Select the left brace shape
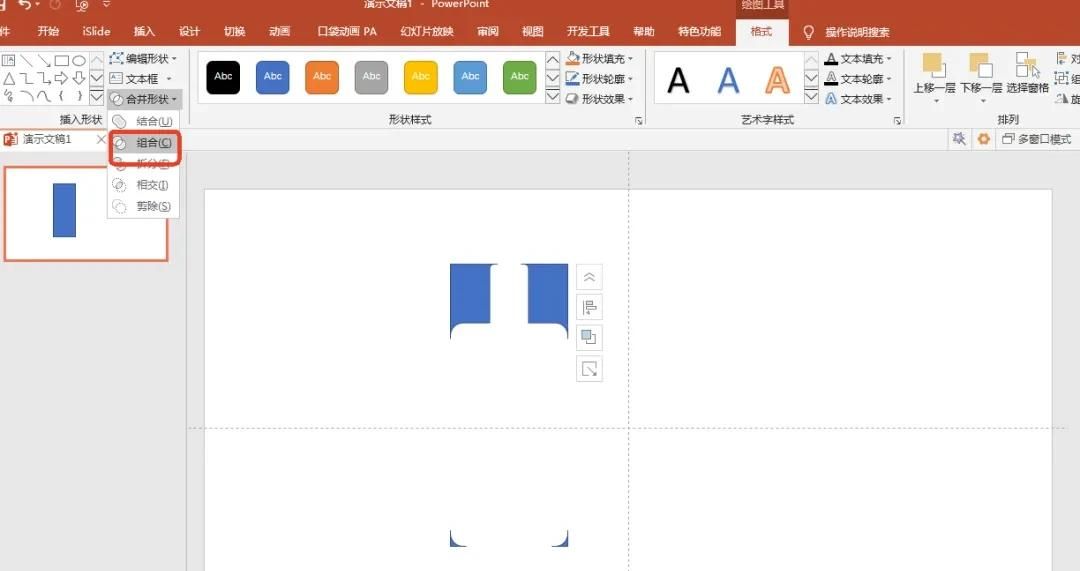The width and height of the screenshot is (1080, 571). pyautogui.click(x=61, y=96)
